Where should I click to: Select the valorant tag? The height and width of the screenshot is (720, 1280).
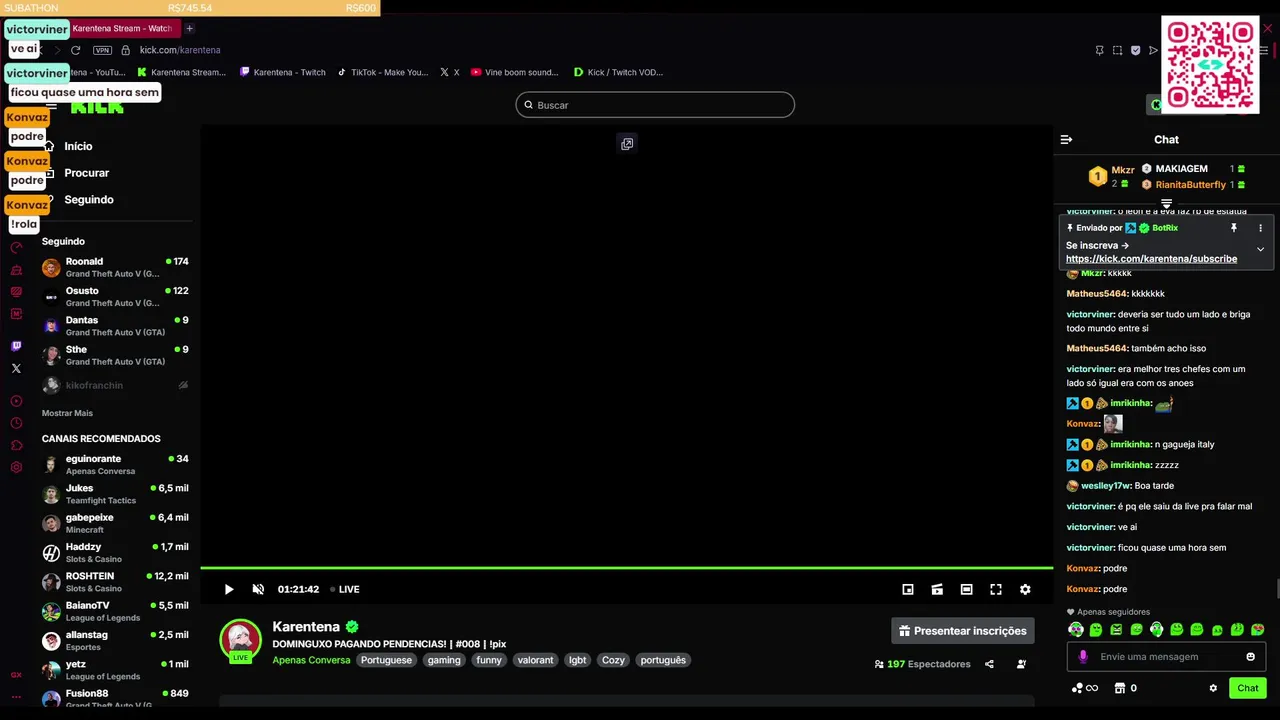(x=535, y=660)
